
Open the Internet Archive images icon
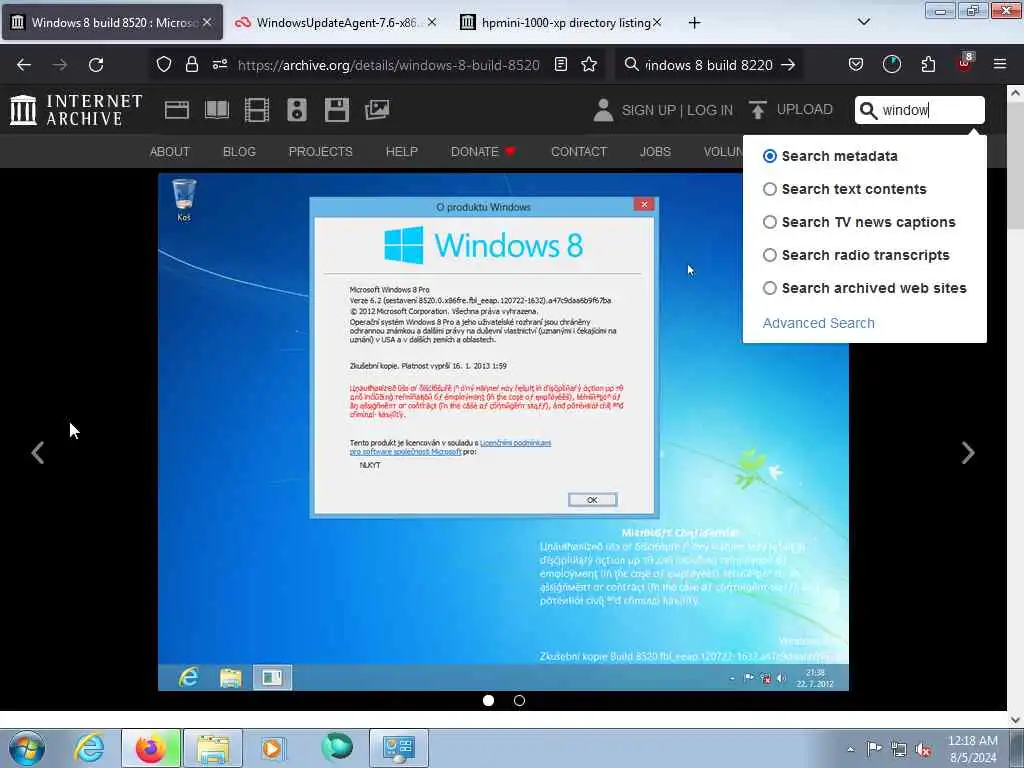tap(377, 110)
